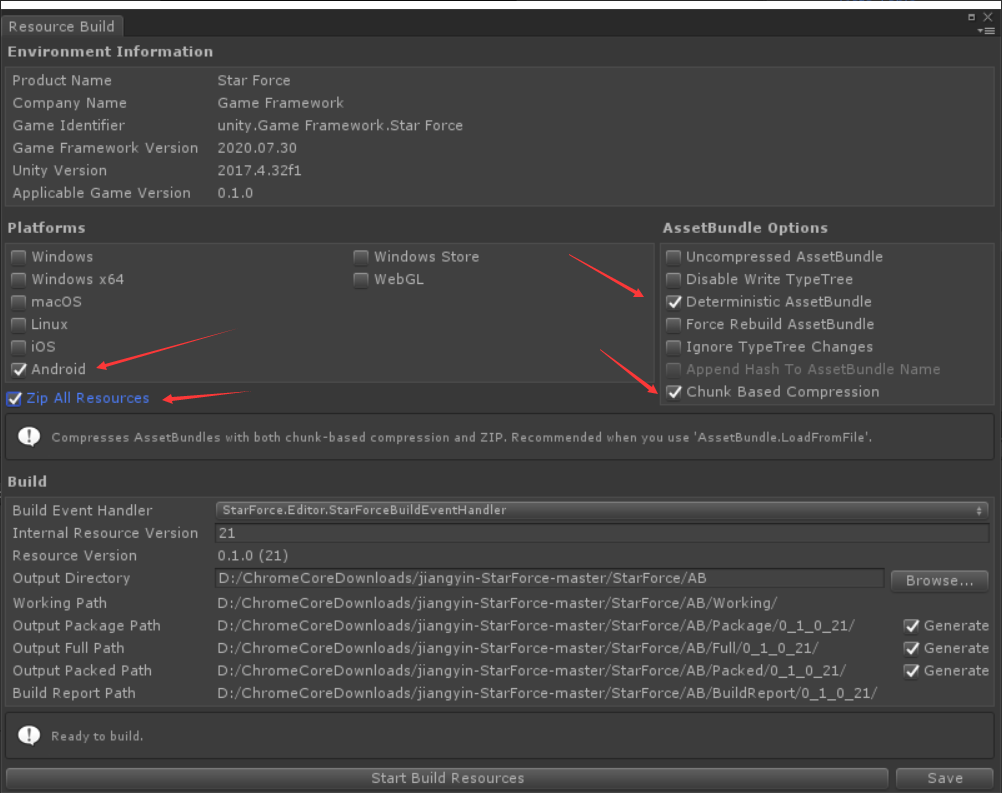
Task: Enable the Windows platform checkbox
Action: point(17,256)
